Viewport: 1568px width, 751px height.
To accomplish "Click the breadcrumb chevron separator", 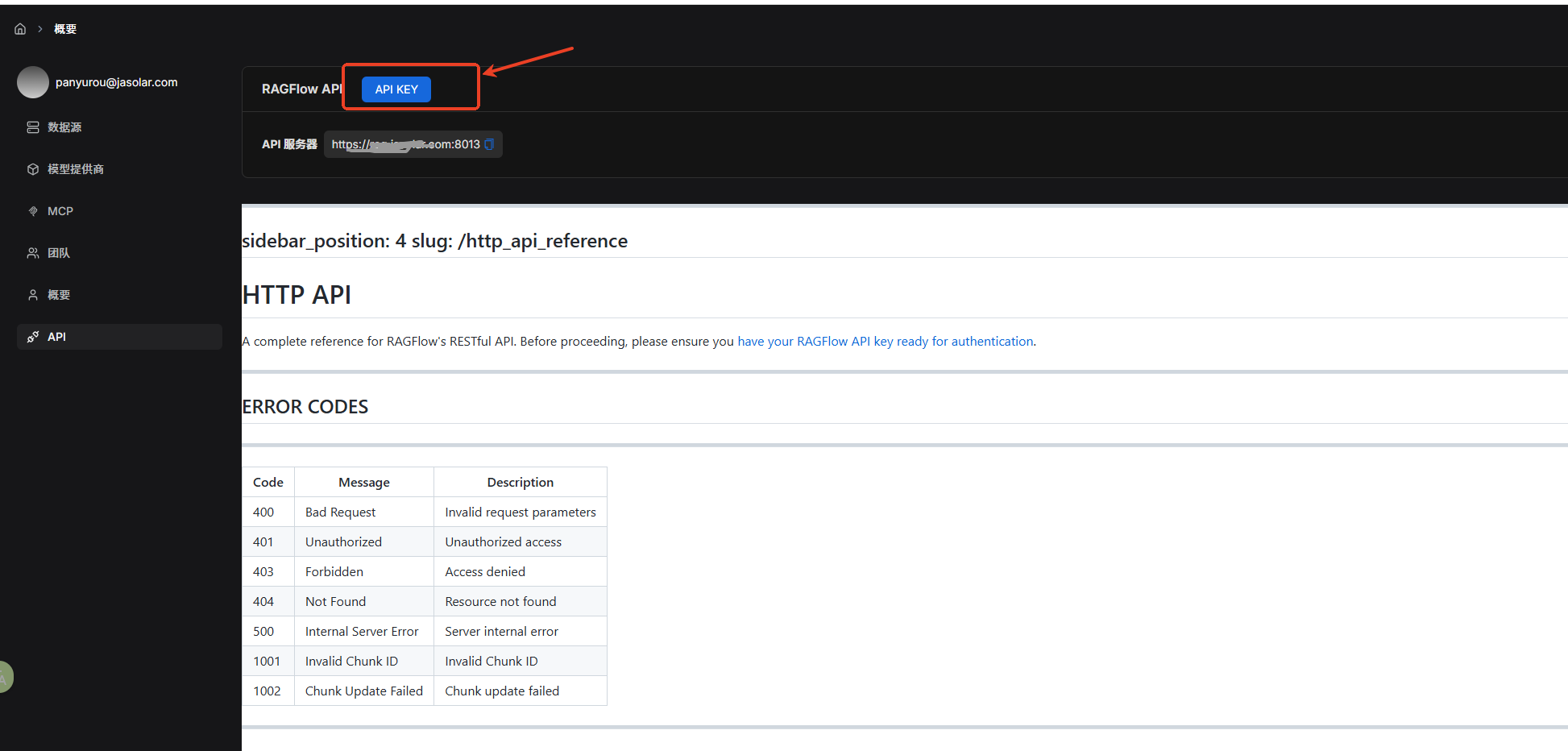I will pos(39,29).
